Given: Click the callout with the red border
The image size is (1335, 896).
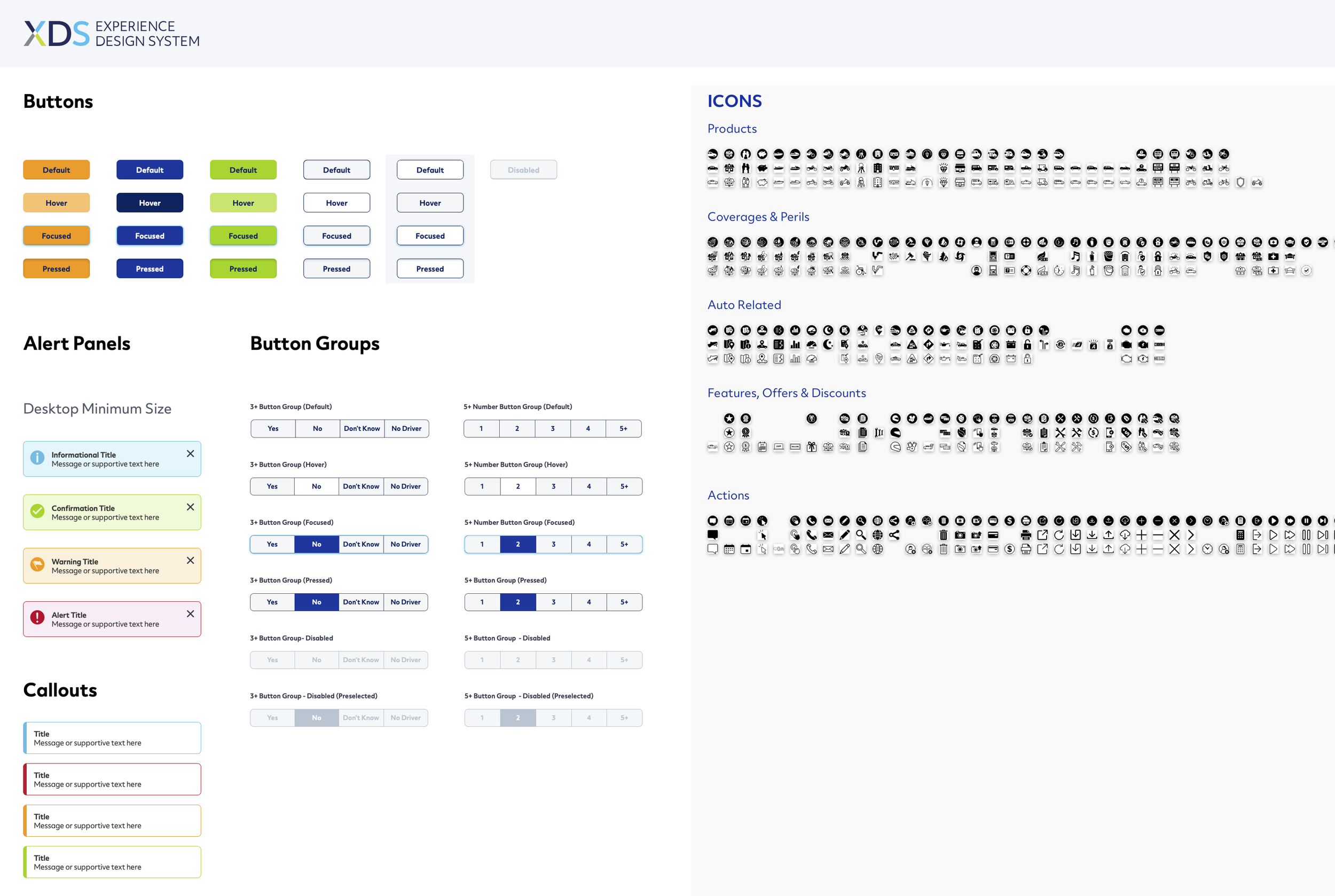Looking at the screenshot, I should 112,779.
